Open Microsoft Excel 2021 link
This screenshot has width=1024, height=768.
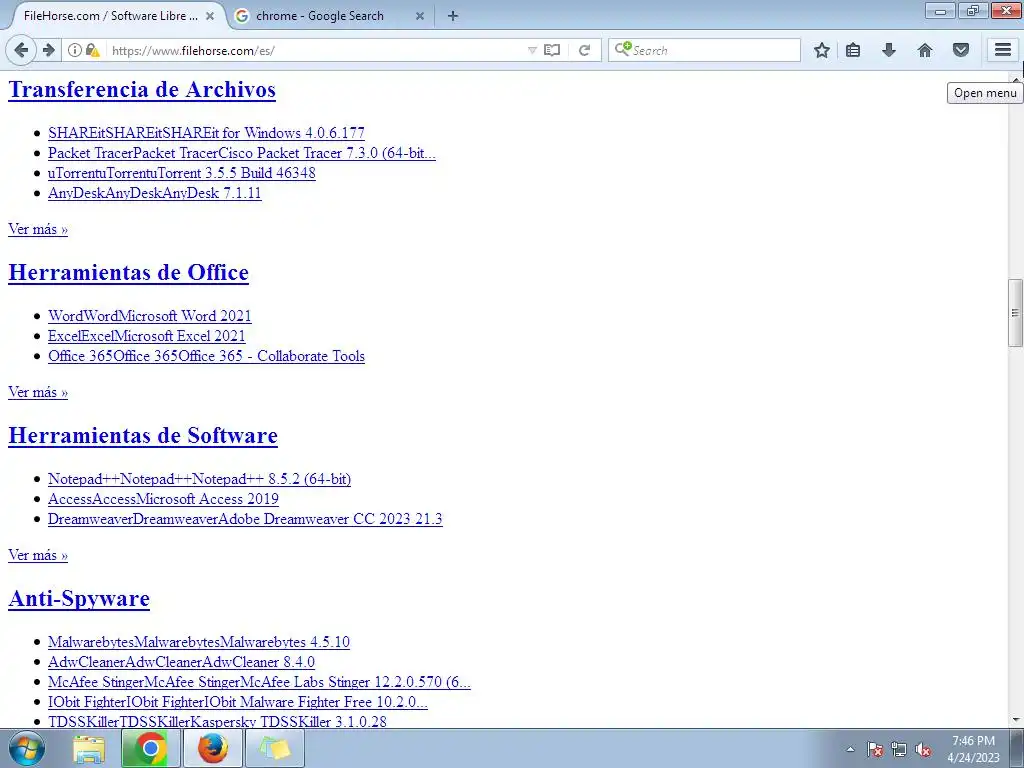point(147,336)
